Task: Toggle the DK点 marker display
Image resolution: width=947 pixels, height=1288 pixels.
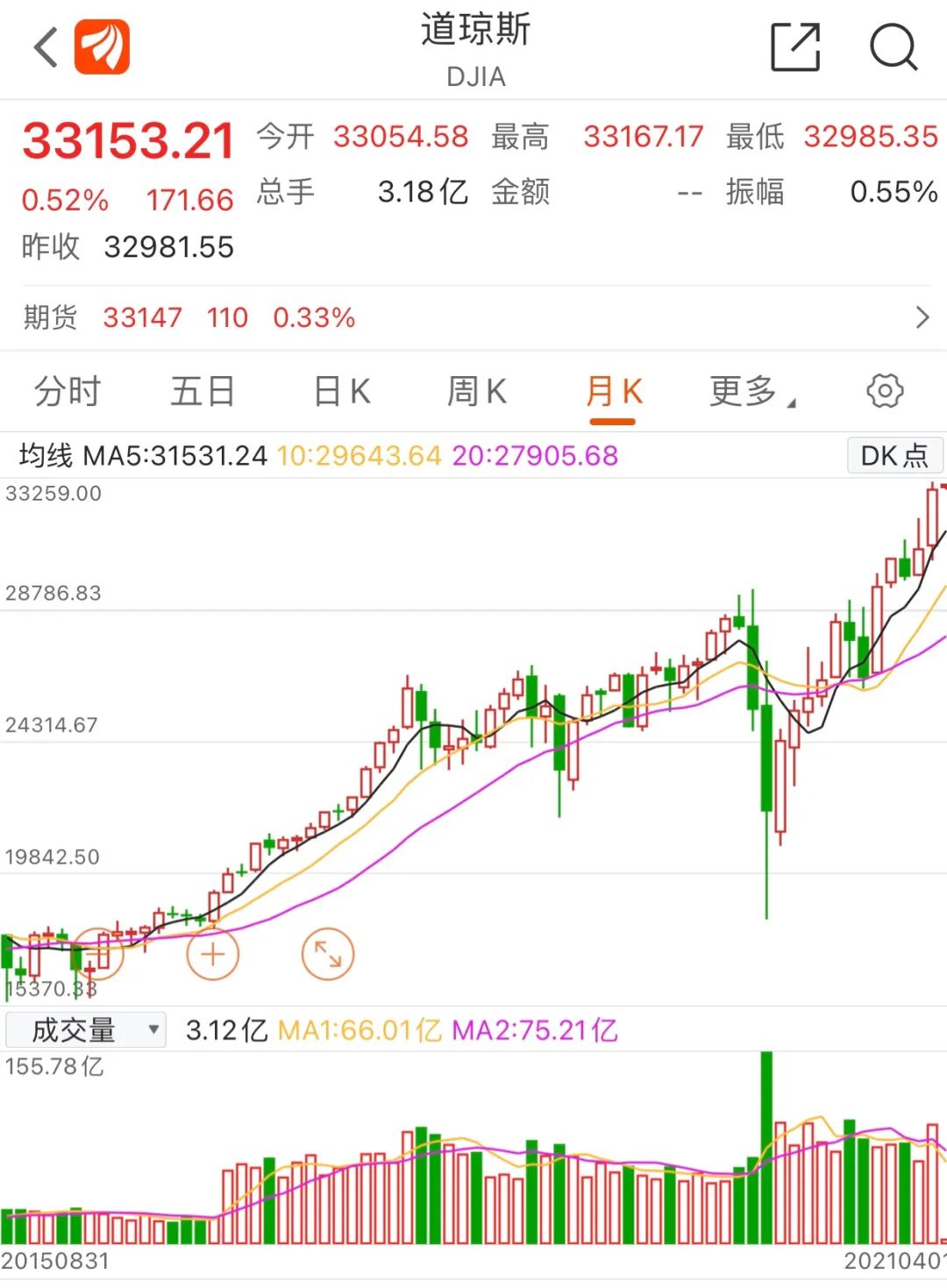Action: 894,455
